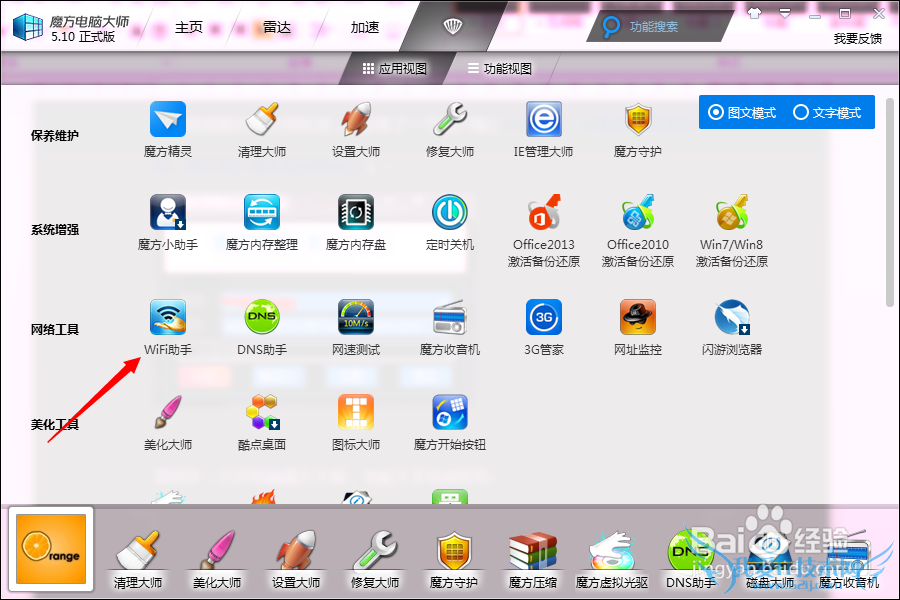Open 魔方守护 shield icon in main grid

coord(638,120)
